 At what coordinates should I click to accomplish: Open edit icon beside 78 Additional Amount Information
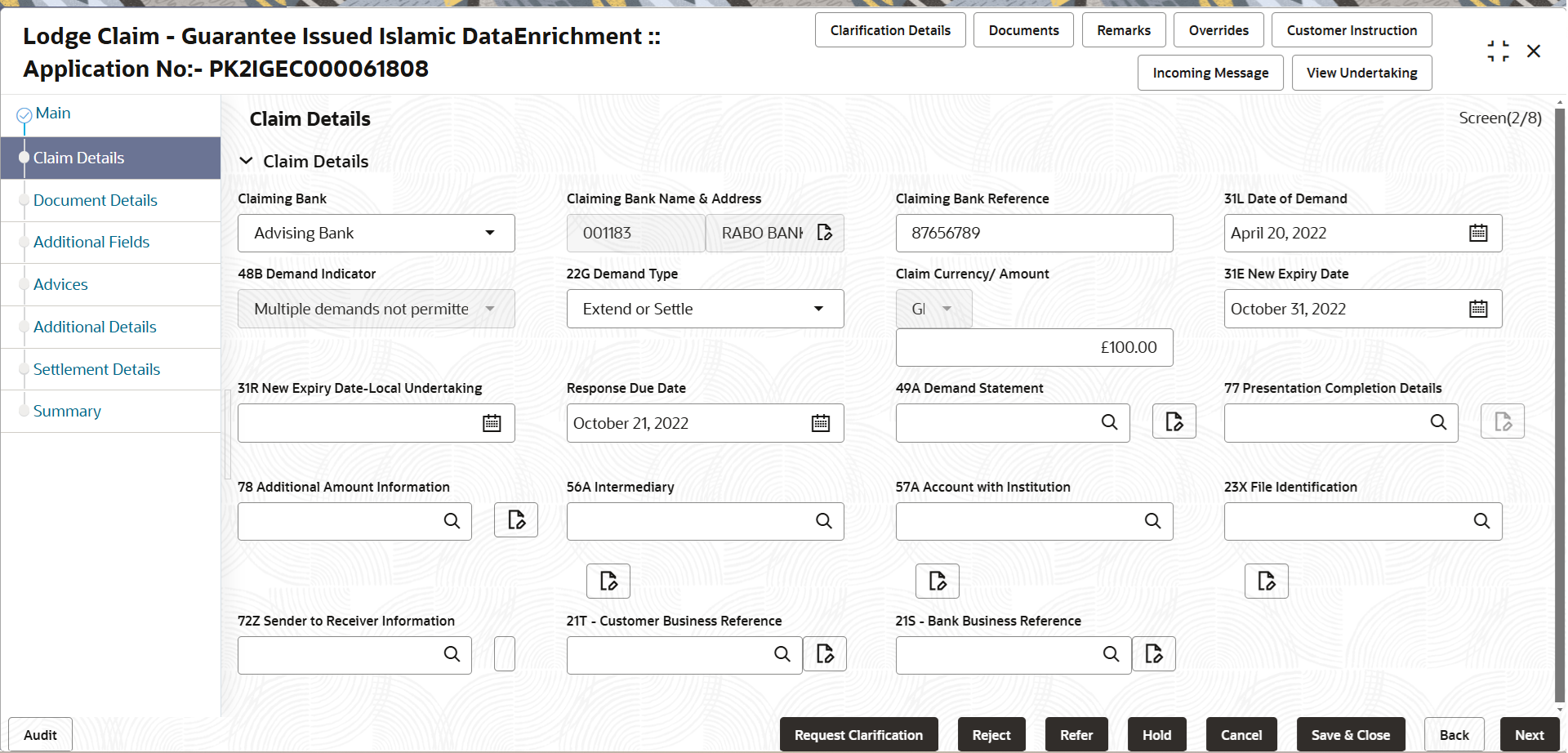[x=516, y=519]
